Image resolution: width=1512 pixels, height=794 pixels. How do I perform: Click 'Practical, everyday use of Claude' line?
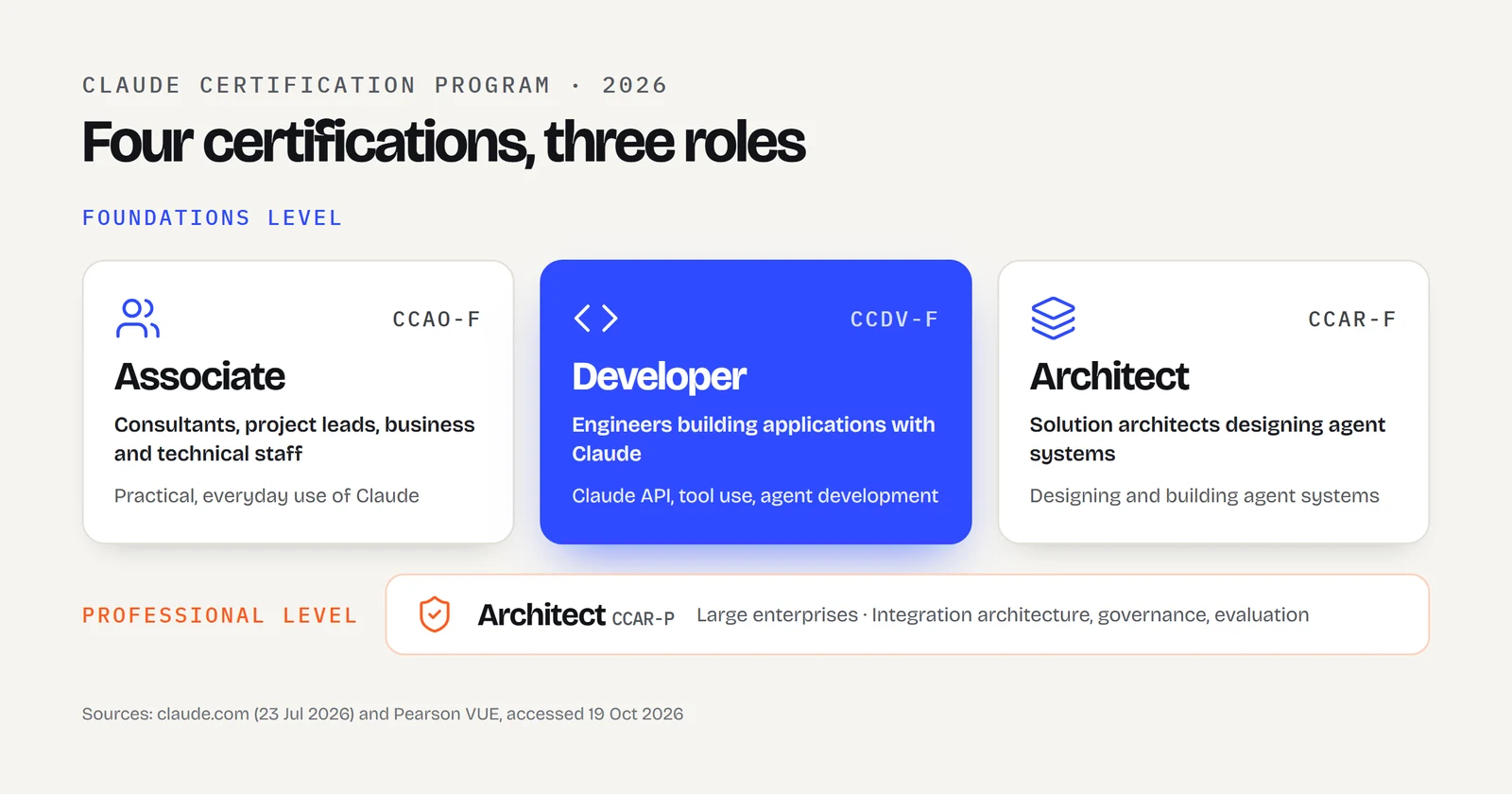(266, 495)
